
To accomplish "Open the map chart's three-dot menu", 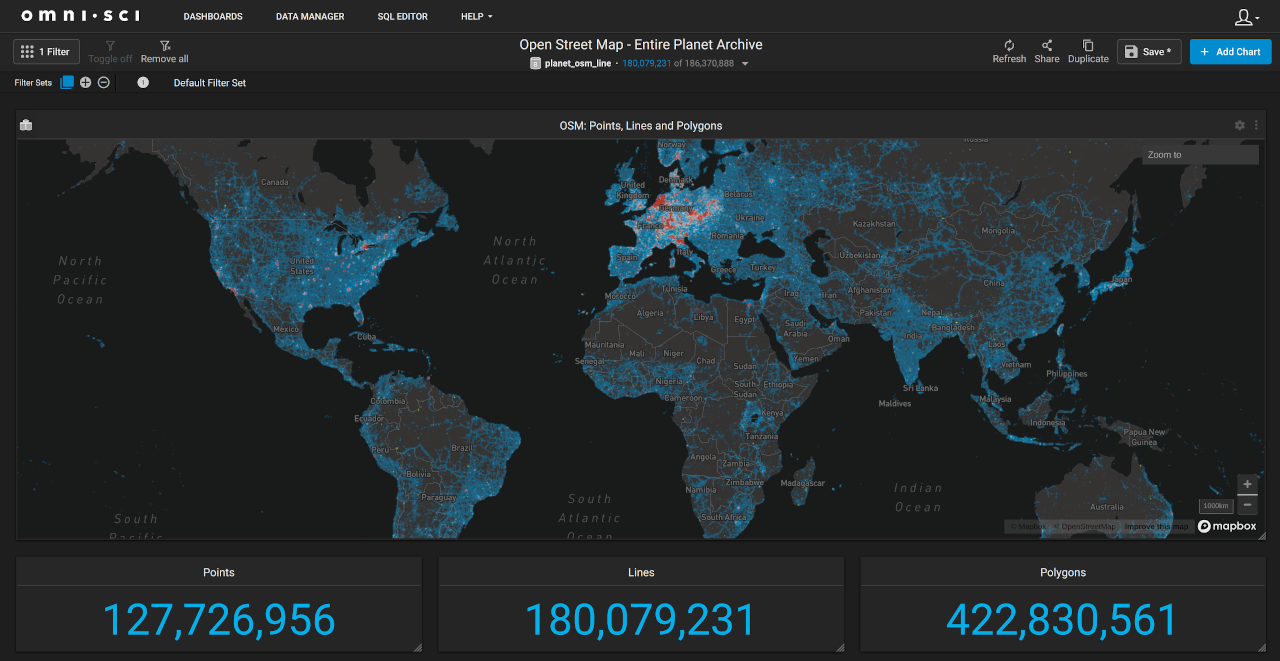I will 1256,126.
